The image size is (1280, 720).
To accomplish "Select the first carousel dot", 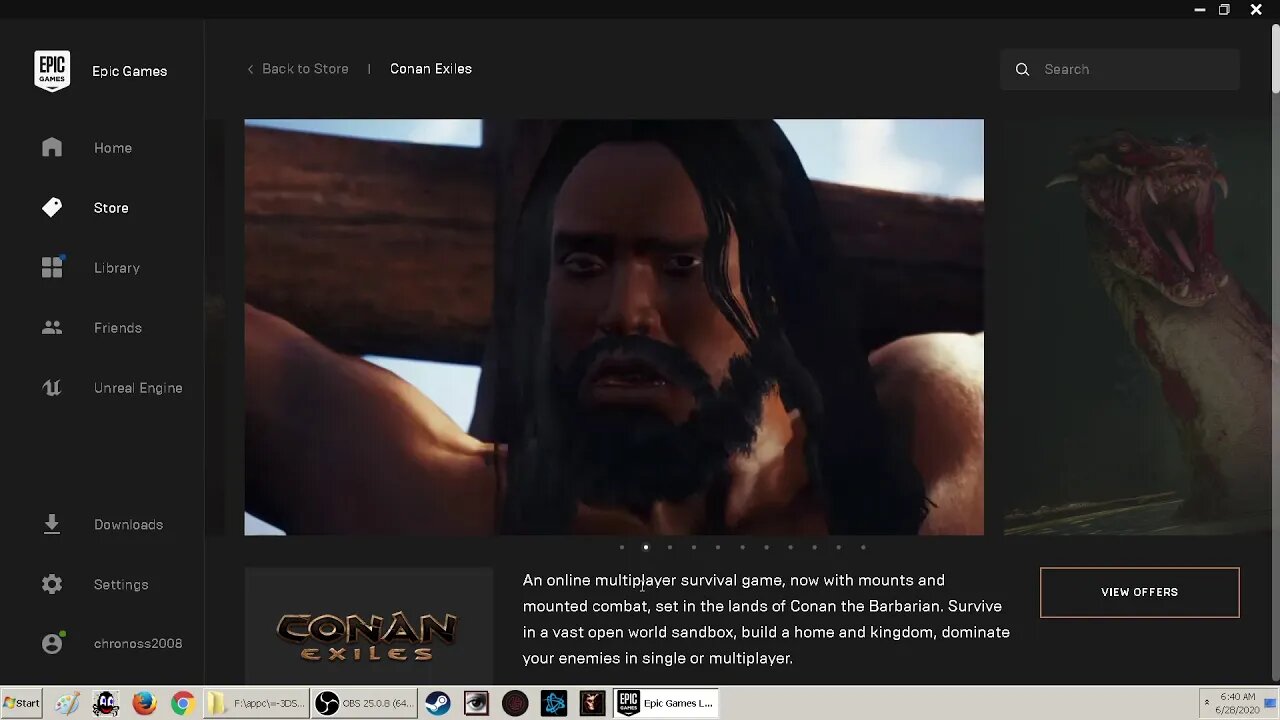I will pos(622,547).
